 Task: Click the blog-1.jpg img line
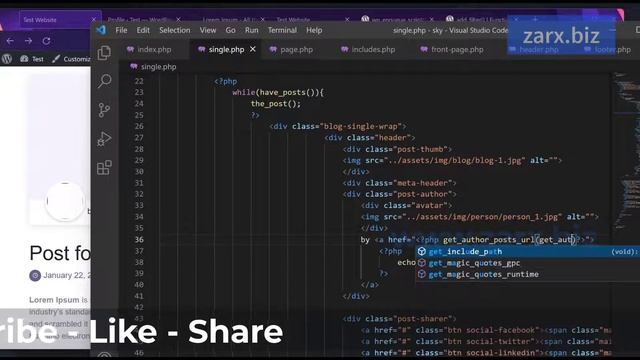[x=452, y=160]
